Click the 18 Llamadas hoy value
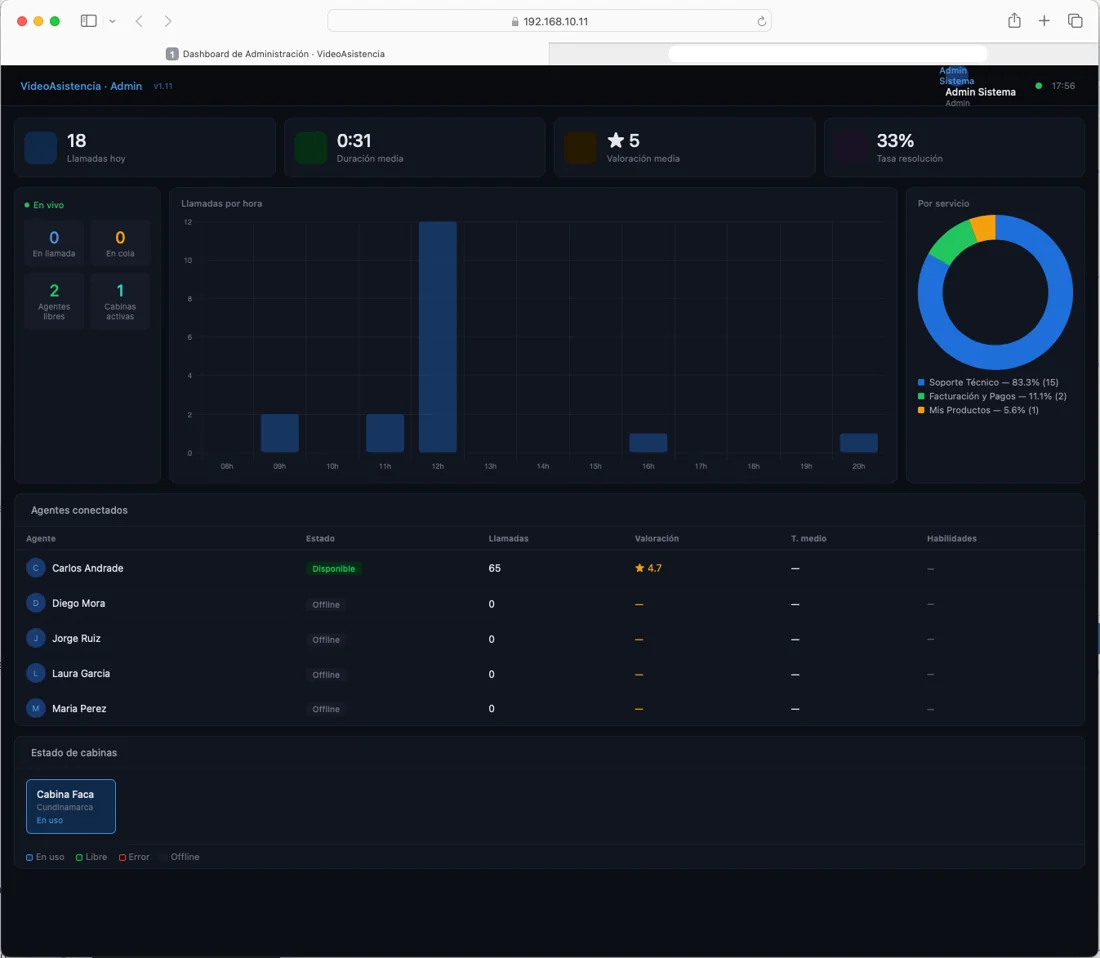 coord(76,141)
